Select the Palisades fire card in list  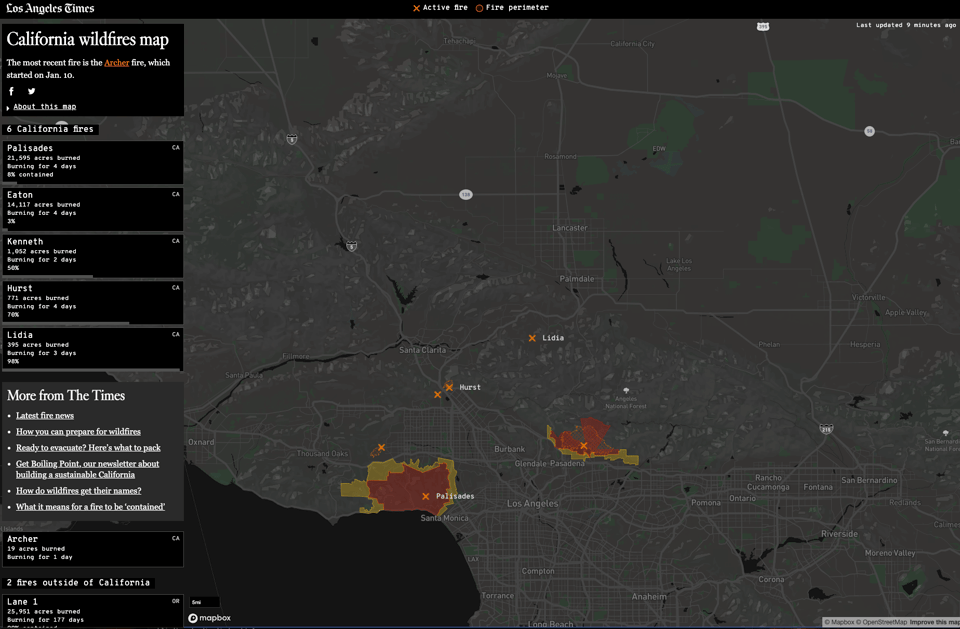(x=92, y=161)
